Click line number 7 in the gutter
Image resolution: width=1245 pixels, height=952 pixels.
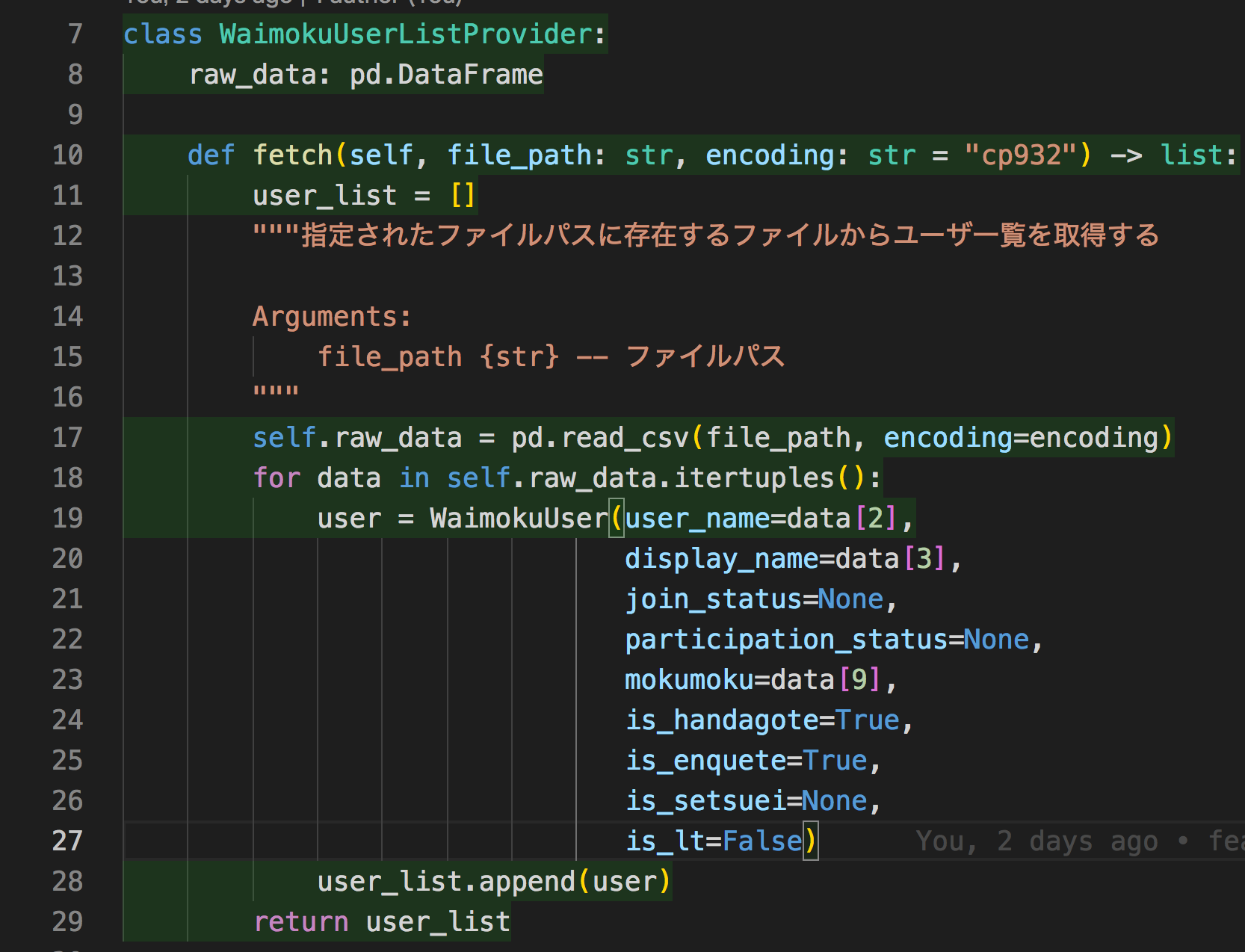(75, 34)
